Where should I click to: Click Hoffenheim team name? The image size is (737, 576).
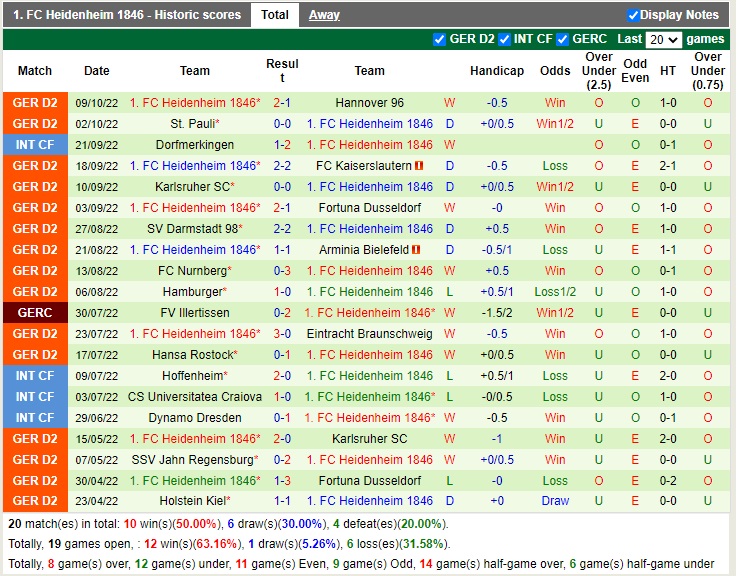point(195,376)
